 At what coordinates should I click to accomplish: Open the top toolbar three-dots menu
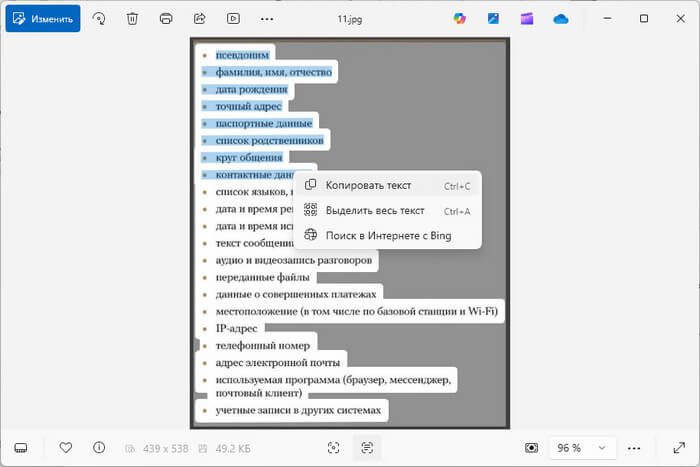(266, 18)
